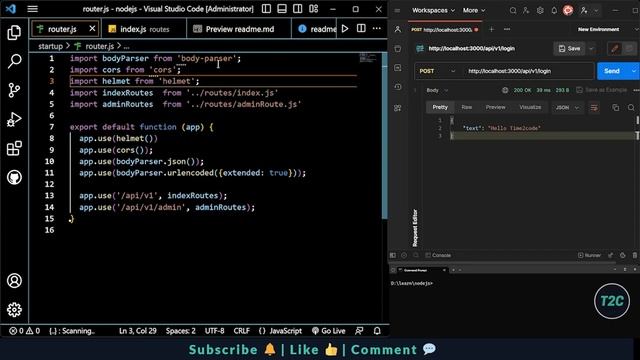Change the CRLF end-of-line sequence

pos(241,331)
